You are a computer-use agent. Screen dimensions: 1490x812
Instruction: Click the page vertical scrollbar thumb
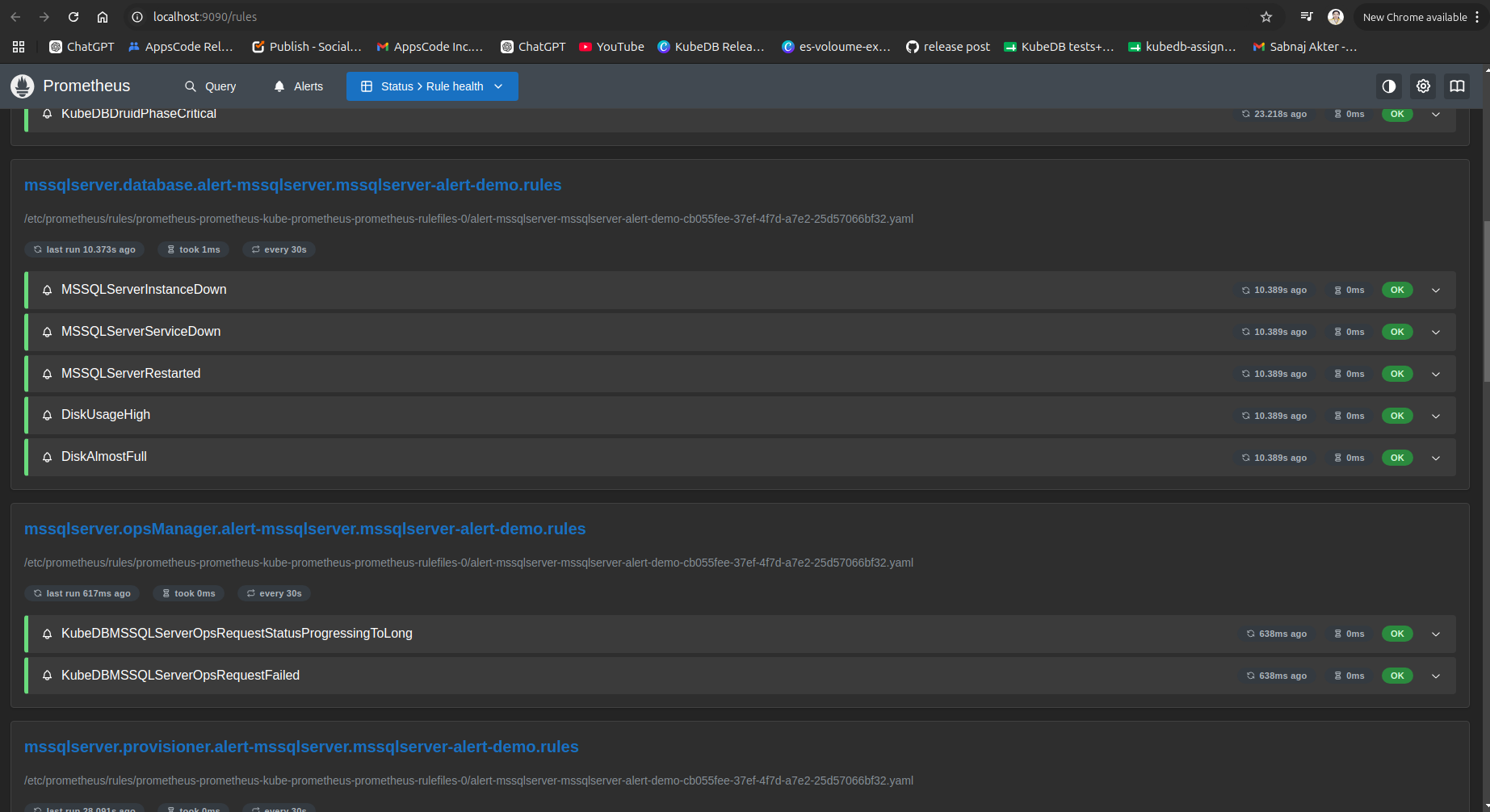click(x=1485, y=300)
